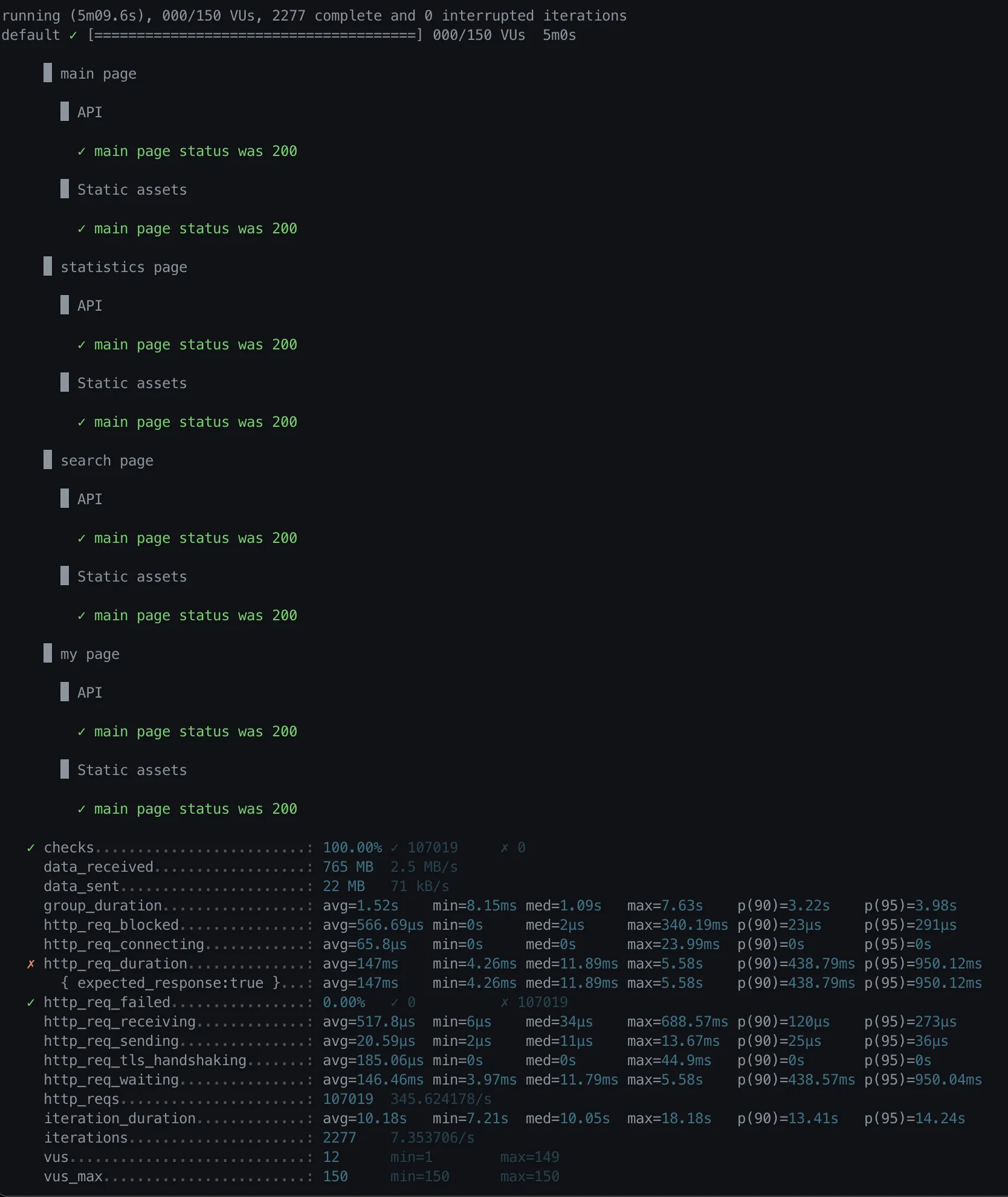Click the block marker beside "main page"
Viewport: 1008px width, 1197px height.
coord(48,73)
